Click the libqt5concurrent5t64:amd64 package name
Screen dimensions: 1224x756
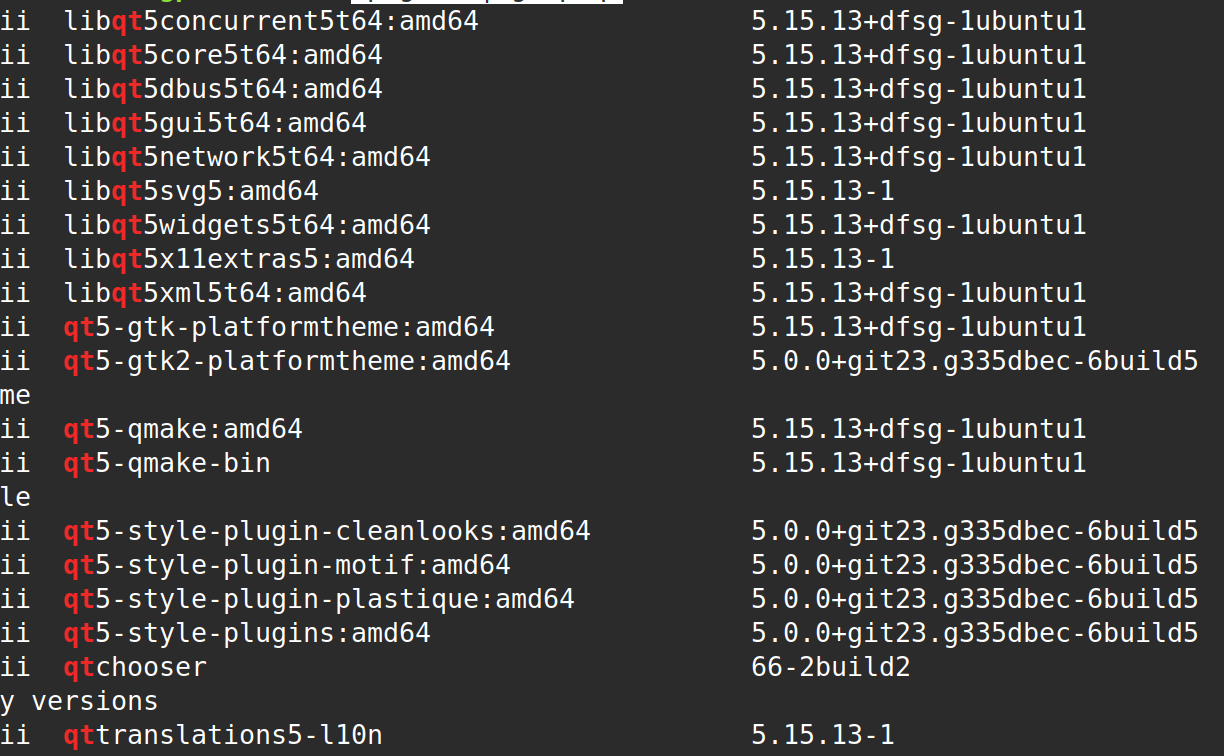point(271,21)
